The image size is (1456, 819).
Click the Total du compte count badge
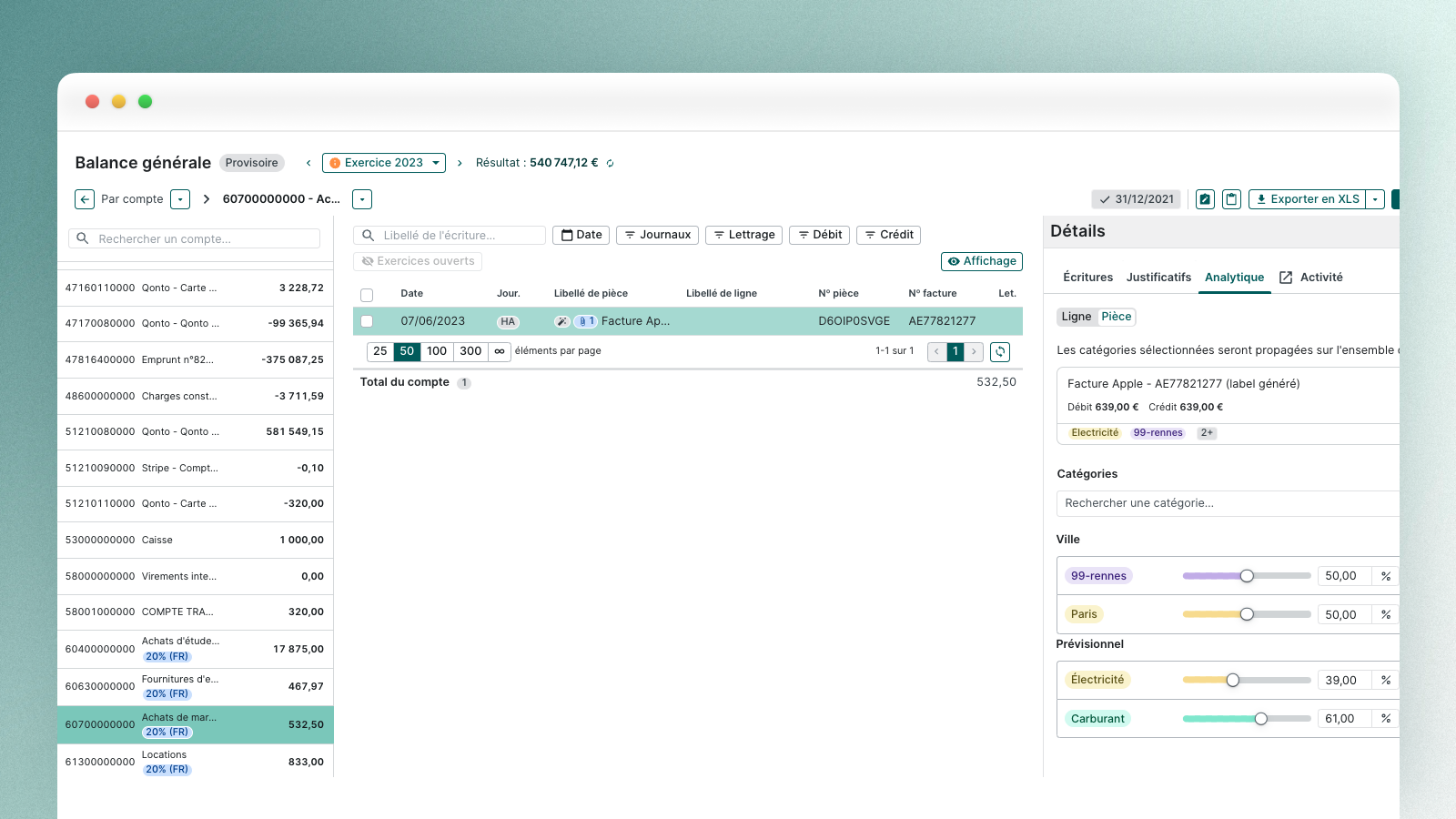pos(464,383)
